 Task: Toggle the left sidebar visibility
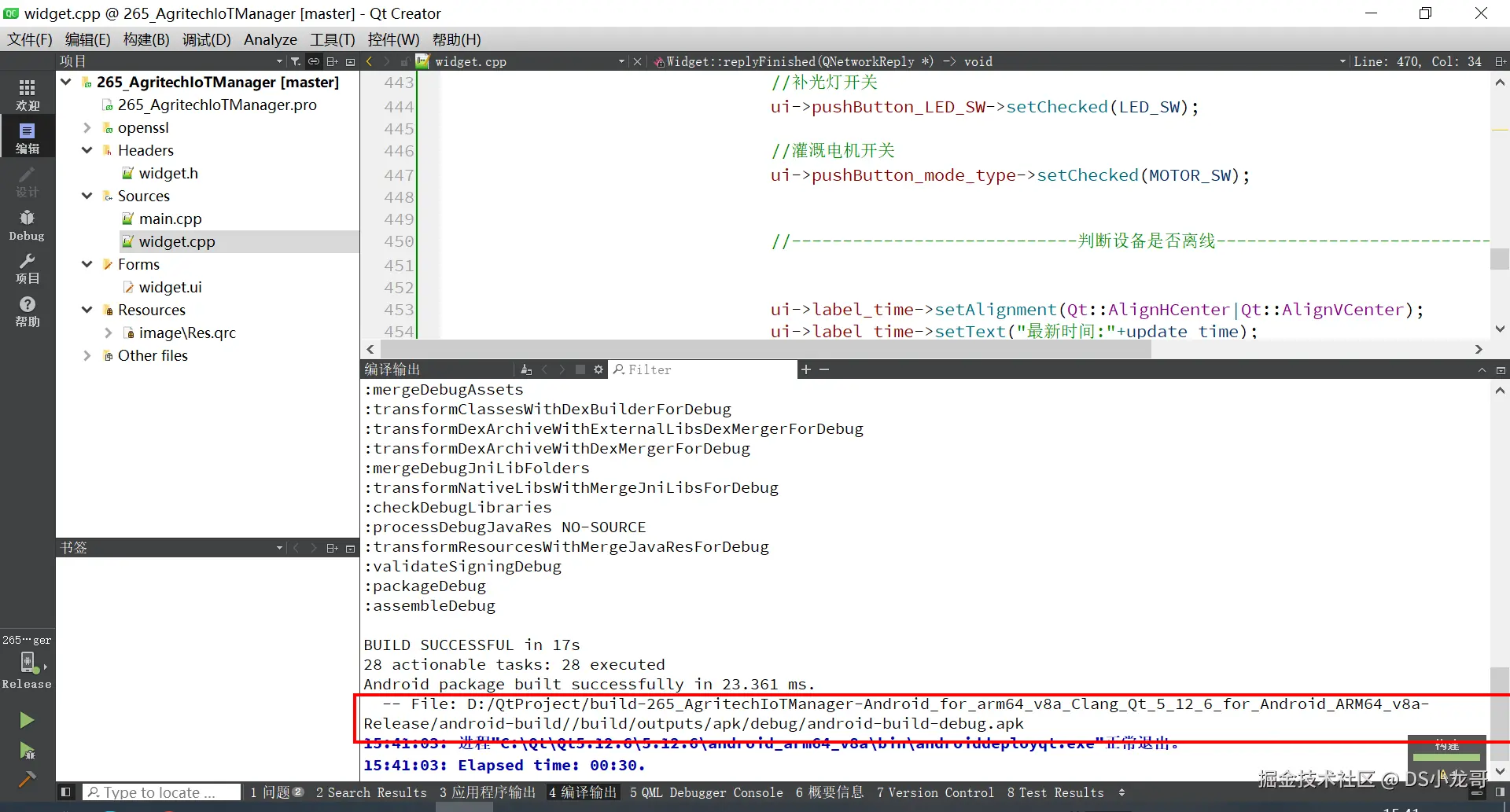pyautogui.click(x=66, y=792)
